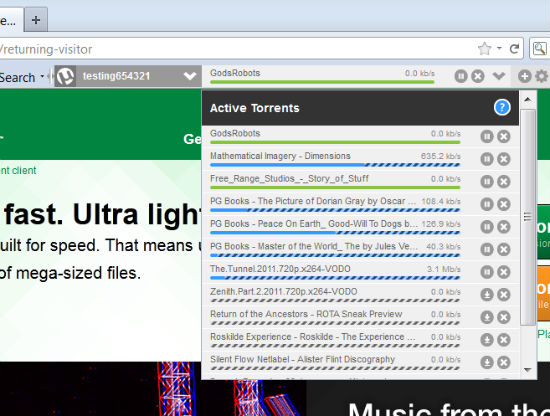The width and height of the screenshot is (550, 416).
Task: Open a new browser tab
Action: (x=35, y=20)
